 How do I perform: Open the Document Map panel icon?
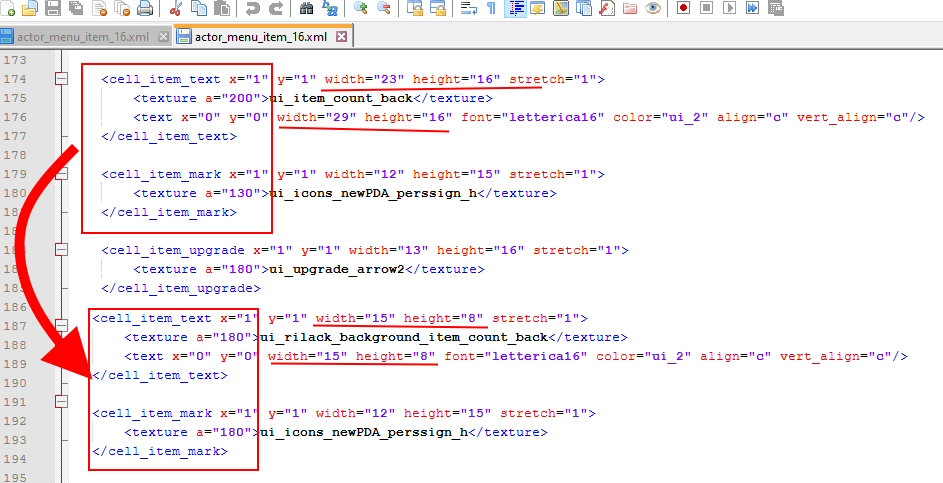(x=561, y=8)
